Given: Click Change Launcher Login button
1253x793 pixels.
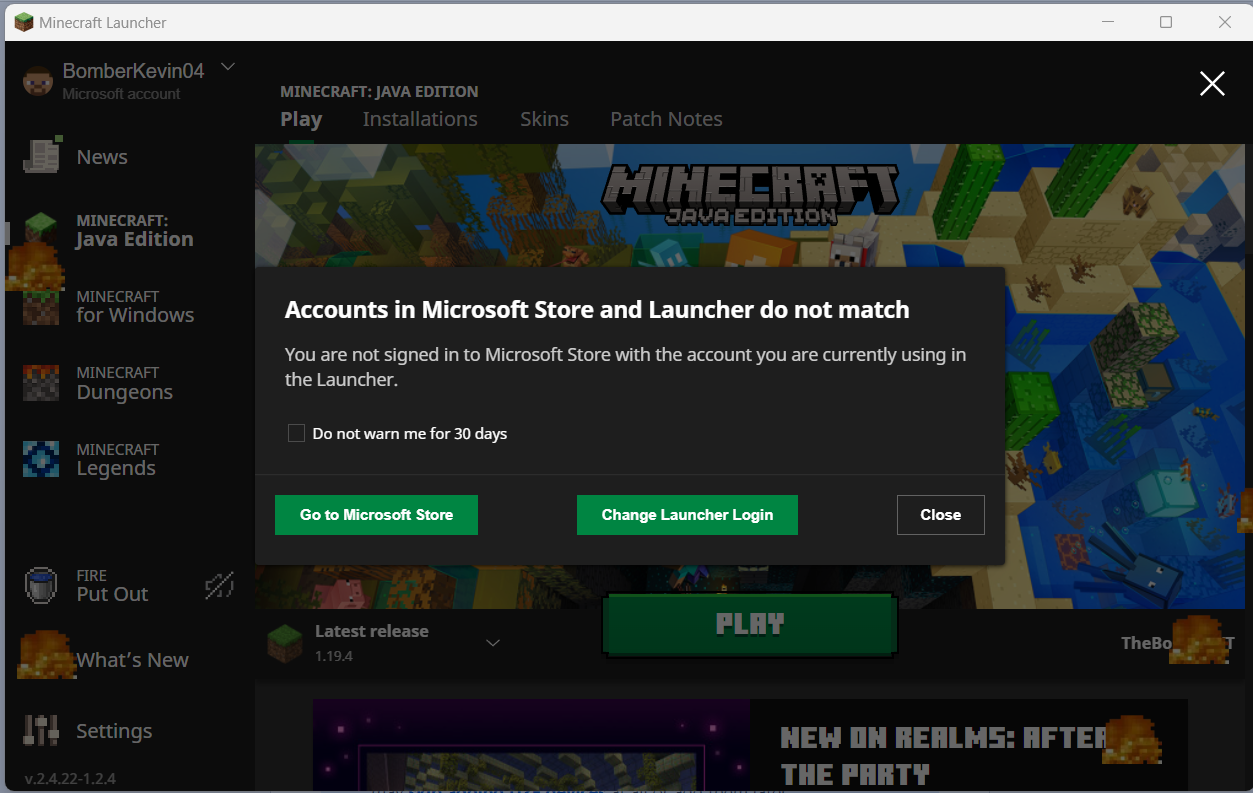Looking at the screenshot, I should 687,515.
